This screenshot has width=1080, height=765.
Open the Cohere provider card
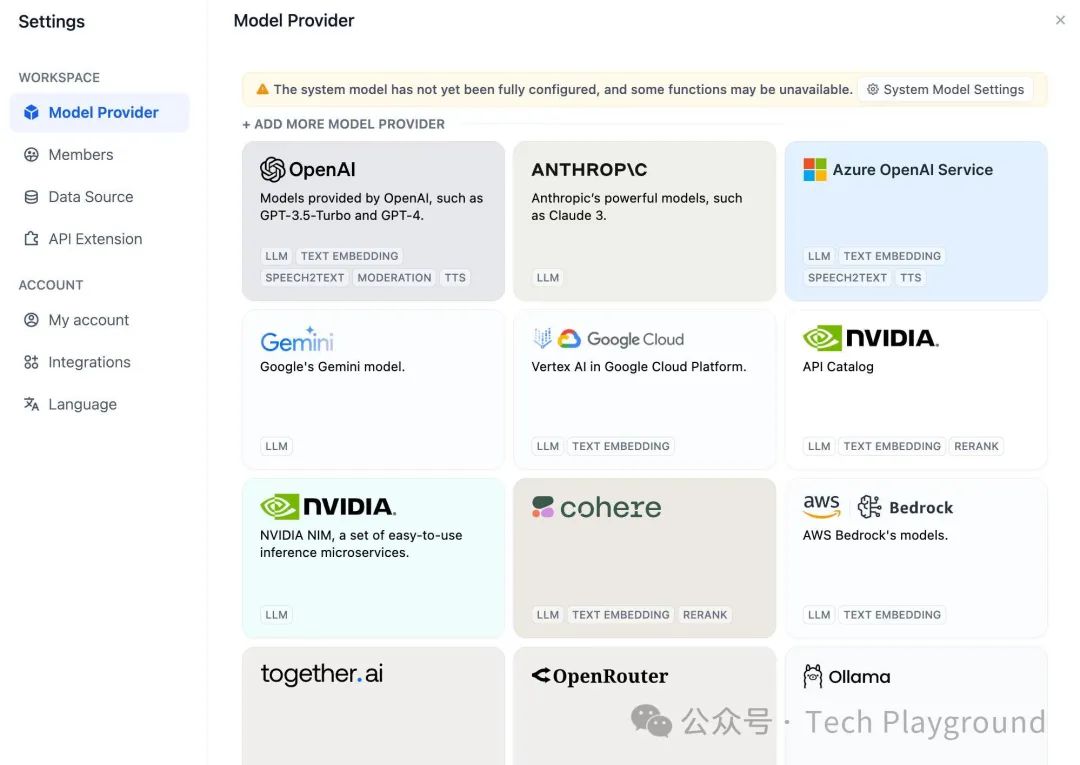coord(644,557)
